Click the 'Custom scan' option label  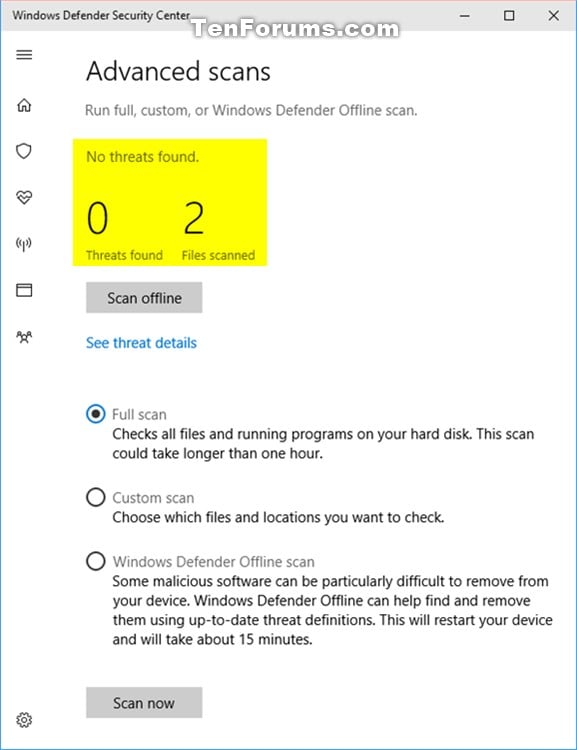click(153, 498)
